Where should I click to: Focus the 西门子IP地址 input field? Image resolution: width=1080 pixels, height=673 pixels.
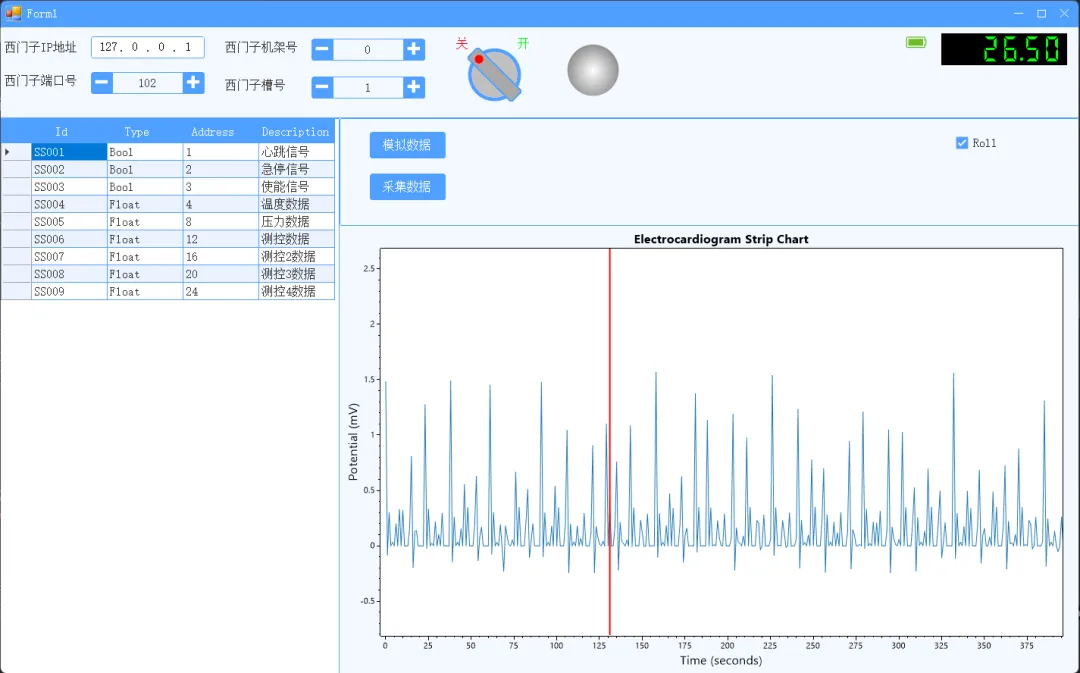(147, 47)
